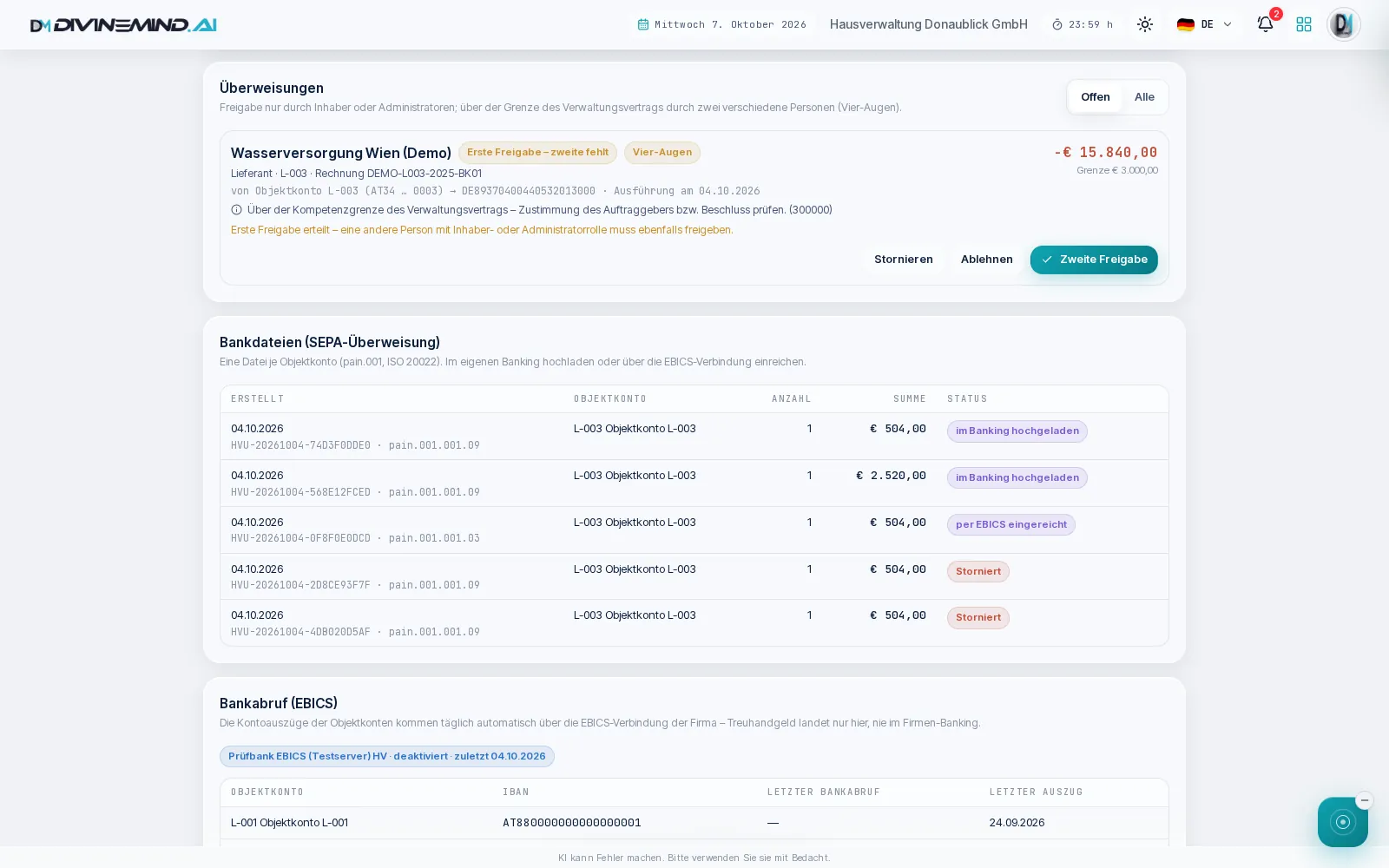Select bank file HVU-20261004-4DB020D5AF

pyautogui.click(x=694, y=623)
